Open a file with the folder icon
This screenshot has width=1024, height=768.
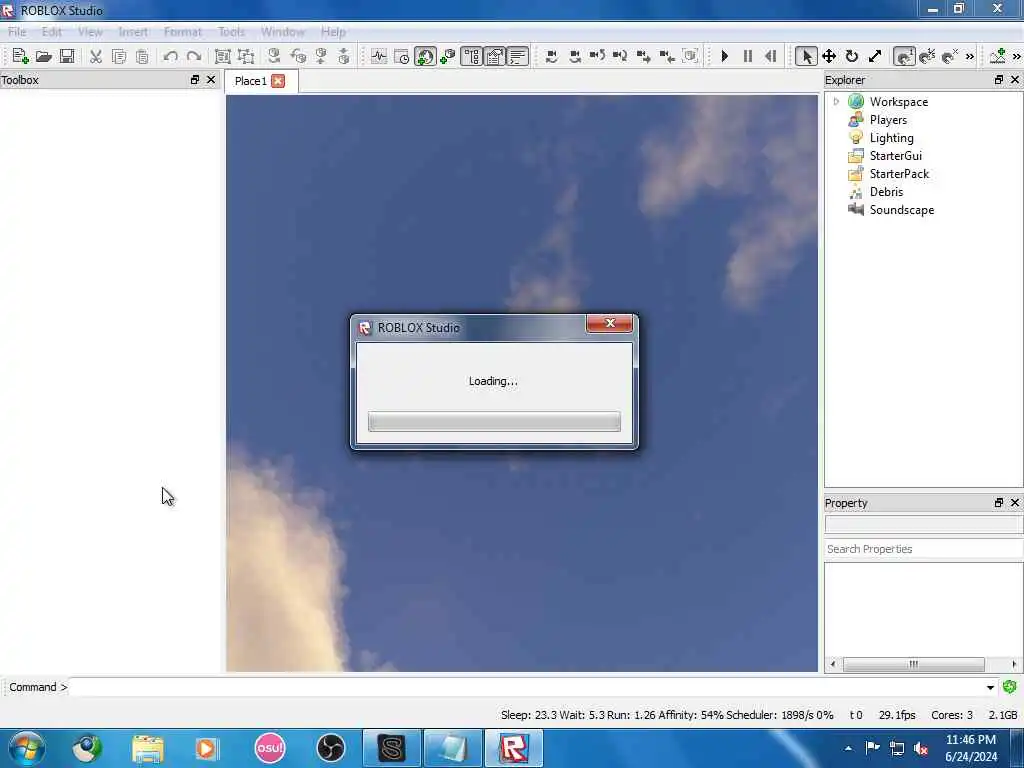tap(43, 56)
